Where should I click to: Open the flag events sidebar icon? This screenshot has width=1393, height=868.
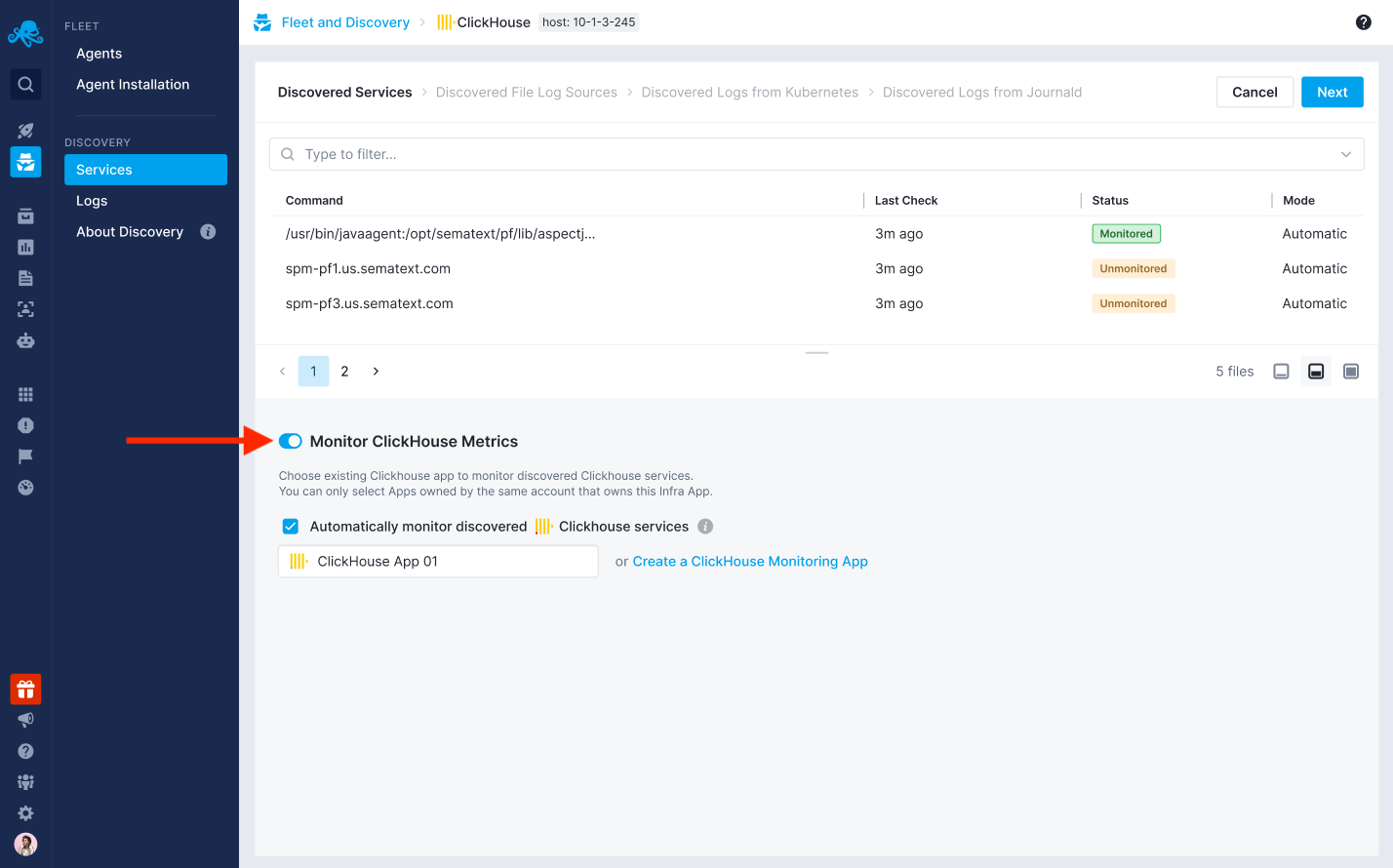pyautogui.click(x=25, y=456)
